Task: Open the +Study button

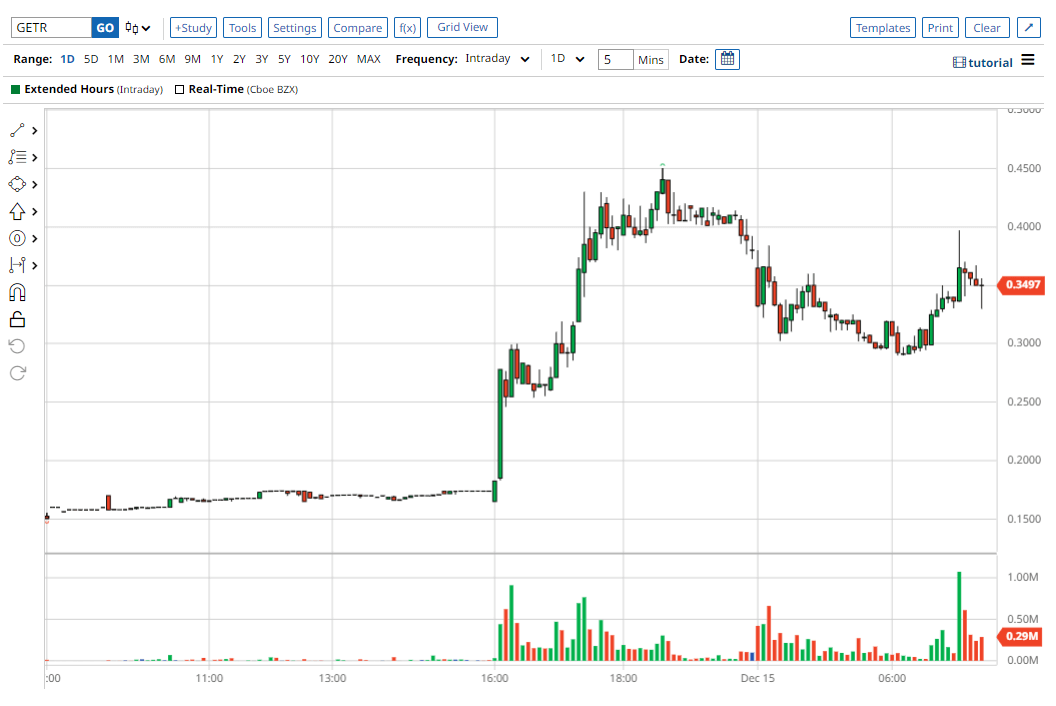Action: (193, 28)
